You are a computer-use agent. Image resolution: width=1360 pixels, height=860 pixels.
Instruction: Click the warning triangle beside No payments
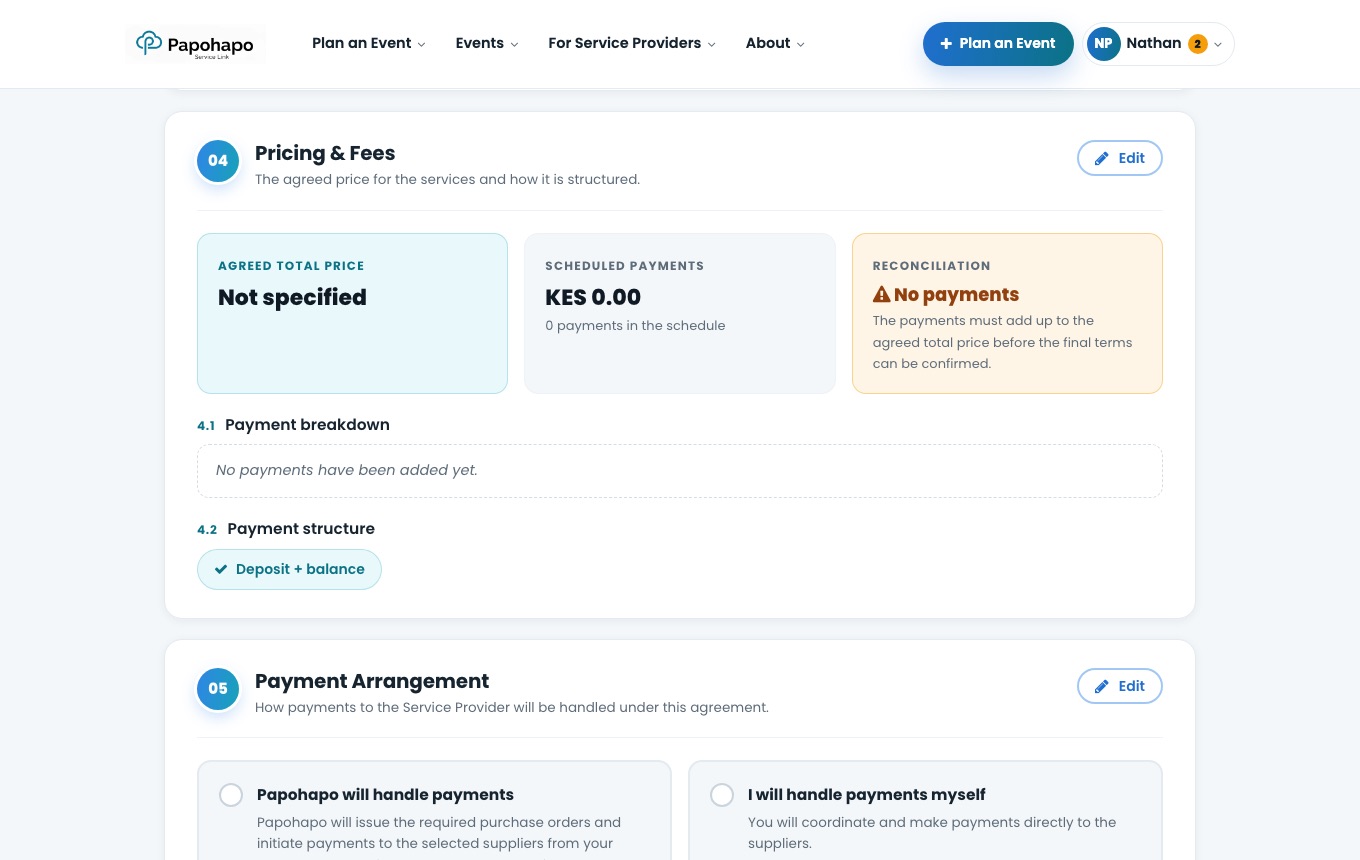click(881, 295)
